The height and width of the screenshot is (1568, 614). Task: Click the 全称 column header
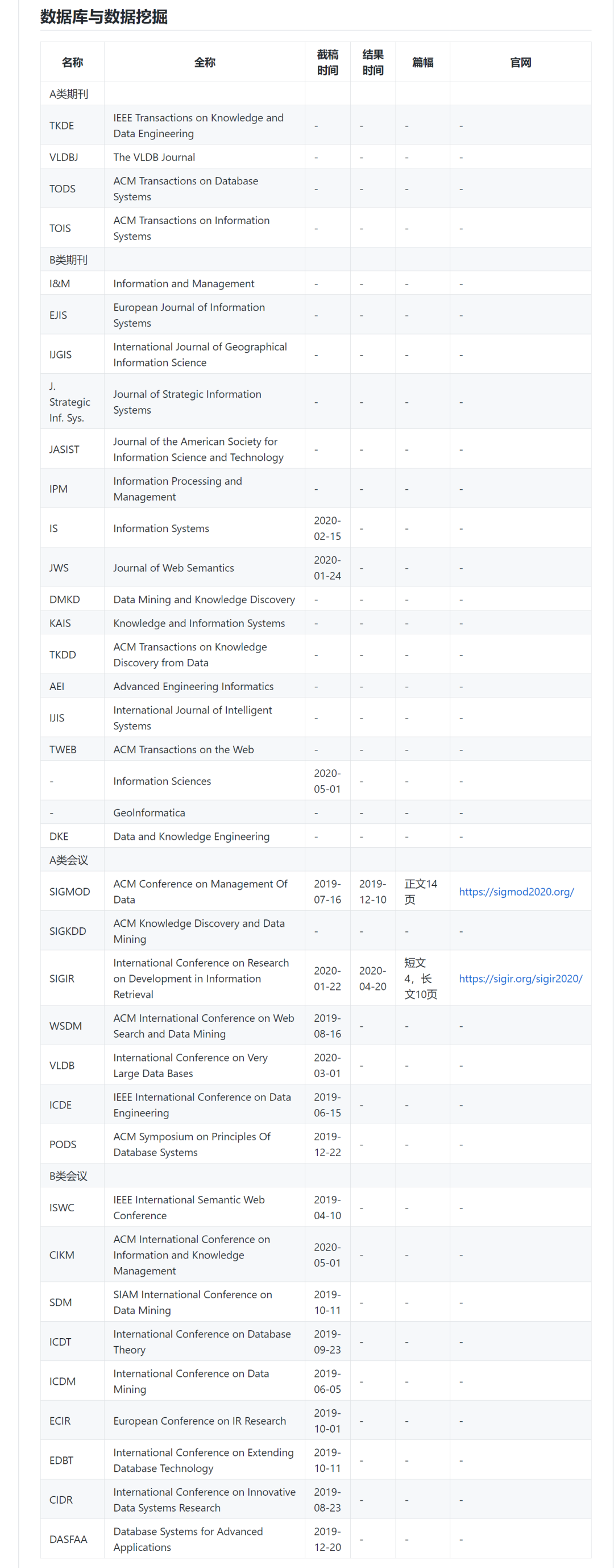click(205, 62)
